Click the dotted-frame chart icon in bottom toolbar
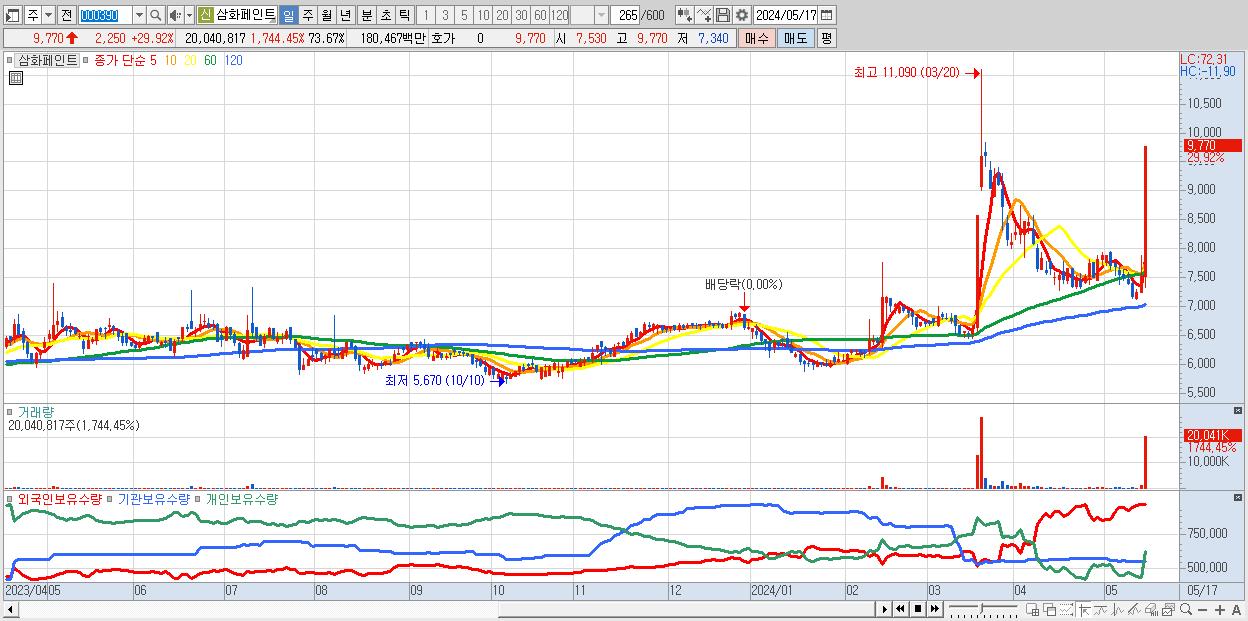Image resolution: width=1248 pixels, height=621 pixels. [x=1066, y=610]
